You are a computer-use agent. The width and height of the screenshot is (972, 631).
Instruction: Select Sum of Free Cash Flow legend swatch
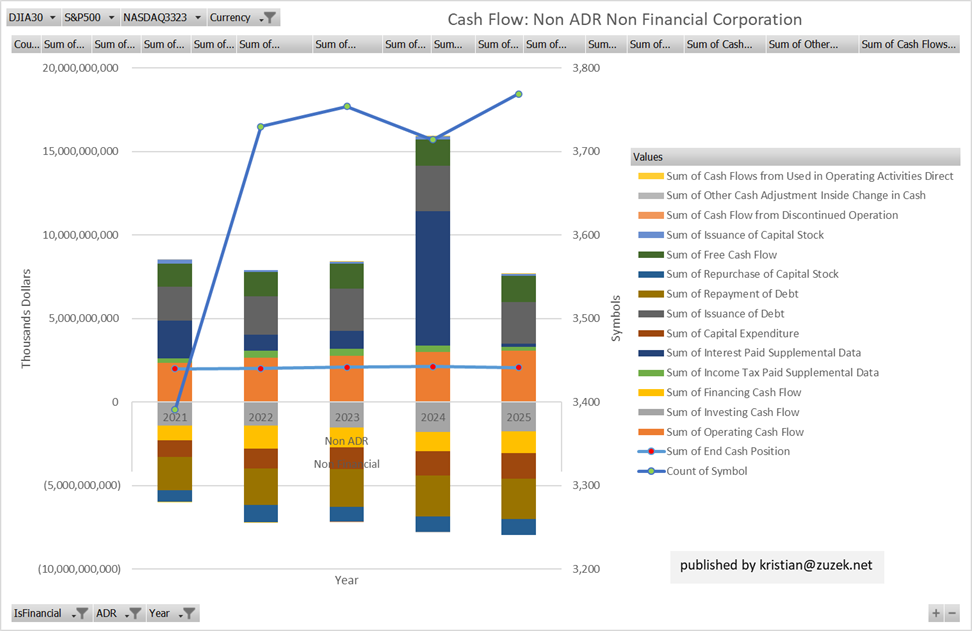click(x=651, y=255)
